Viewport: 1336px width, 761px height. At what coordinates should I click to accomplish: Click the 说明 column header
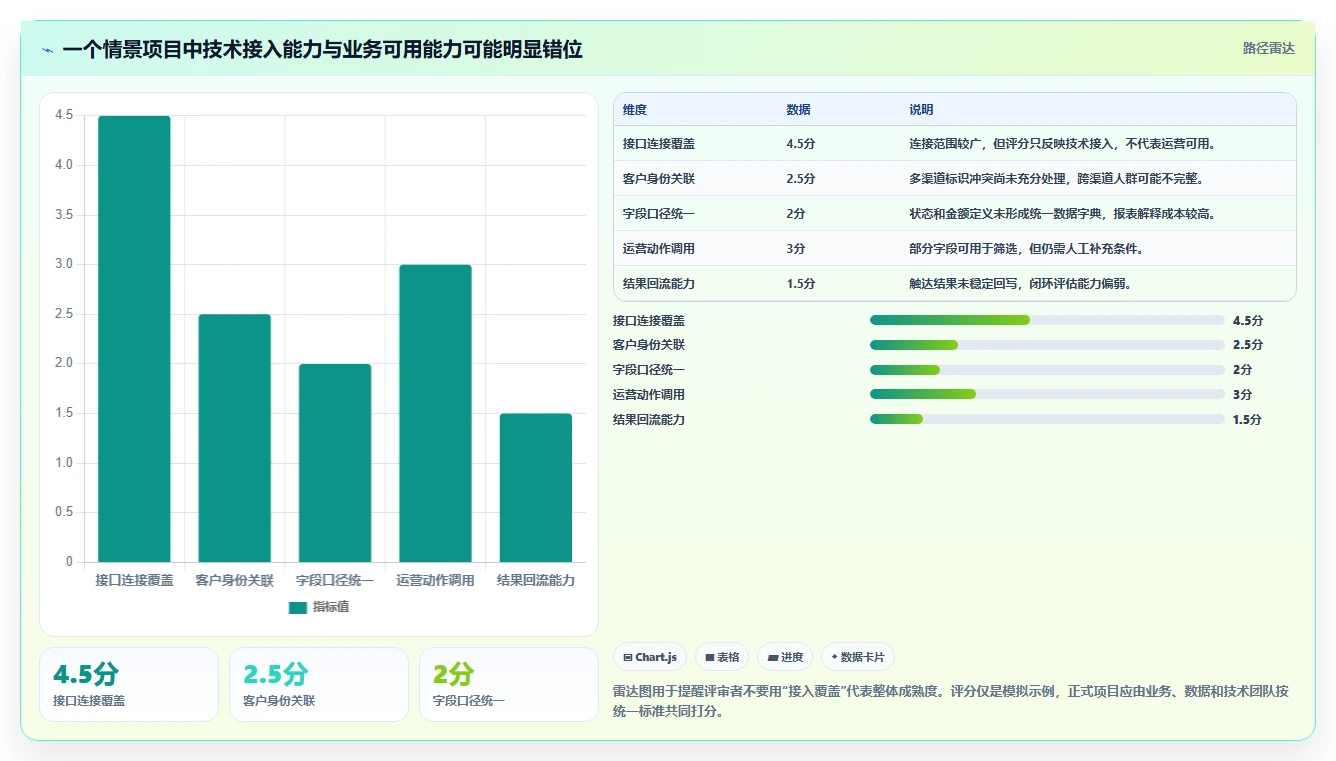921,110
